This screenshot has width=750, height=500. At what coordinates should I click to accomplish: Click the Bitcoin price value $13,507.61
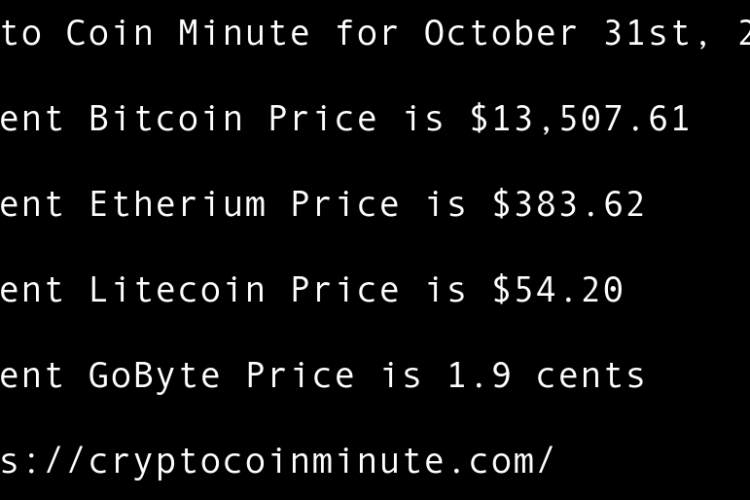pos(580,119)
